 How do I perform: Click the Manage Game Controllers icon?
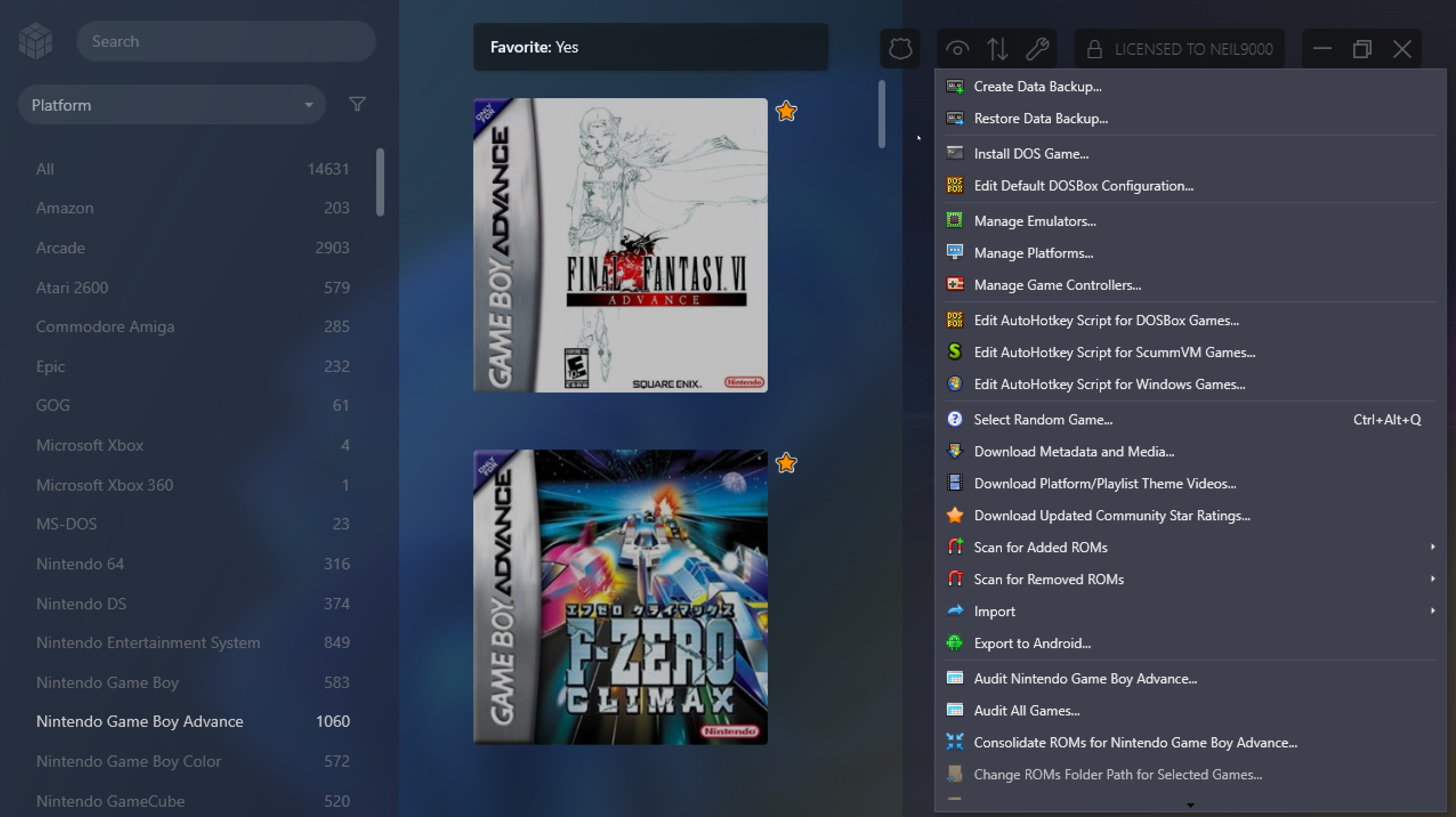click(x=955, y=284)
